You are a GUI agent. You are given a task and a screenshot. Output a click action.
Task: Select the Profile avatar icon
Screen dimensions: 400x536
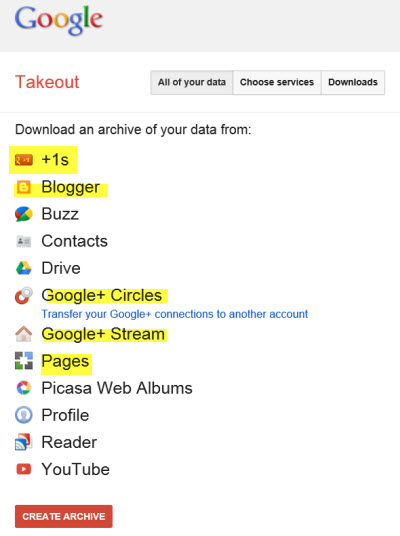[24, 415]
